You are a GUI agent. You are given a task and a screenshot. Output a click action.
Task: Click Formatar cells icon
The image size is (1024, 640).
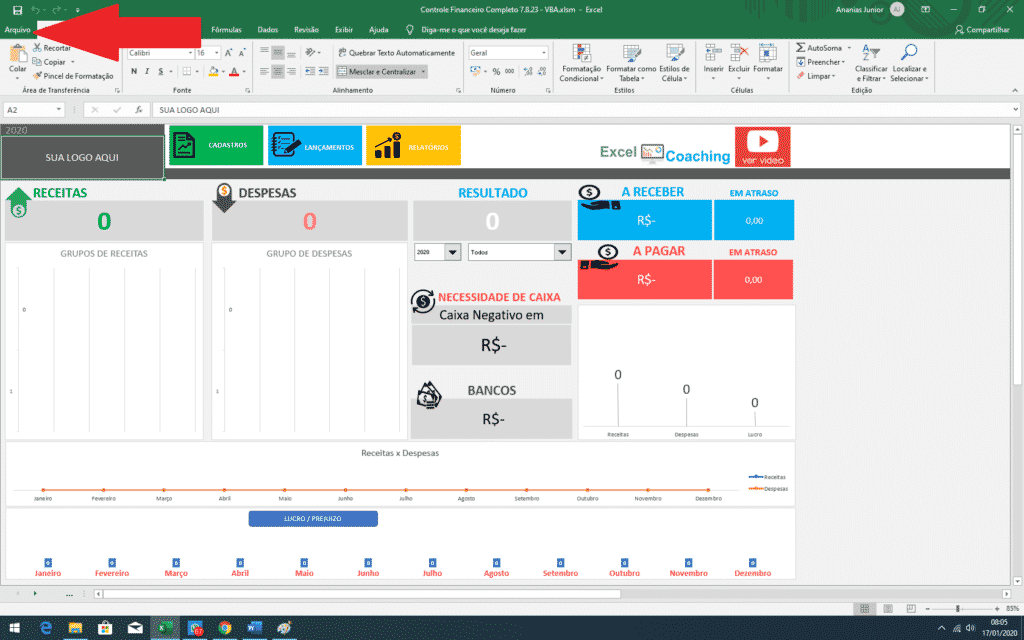[x=768, y=54]
